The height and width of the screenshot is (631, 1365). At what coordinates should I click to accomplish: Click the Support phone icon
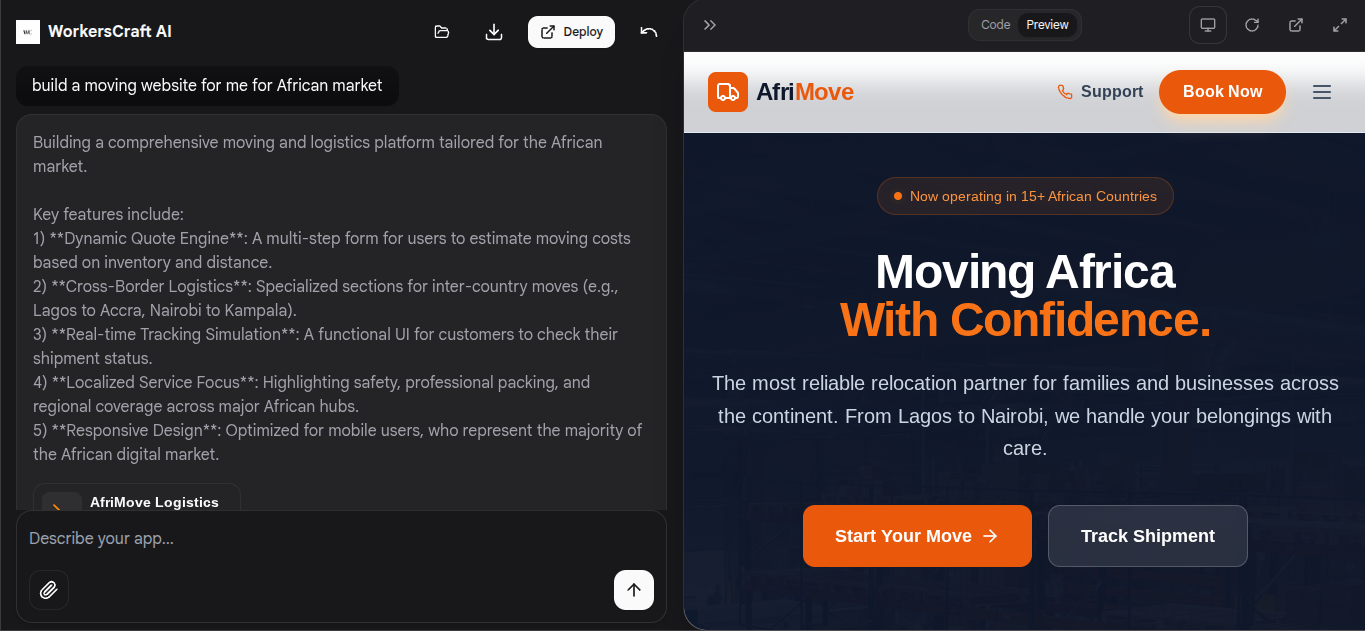coord(1065,92)
